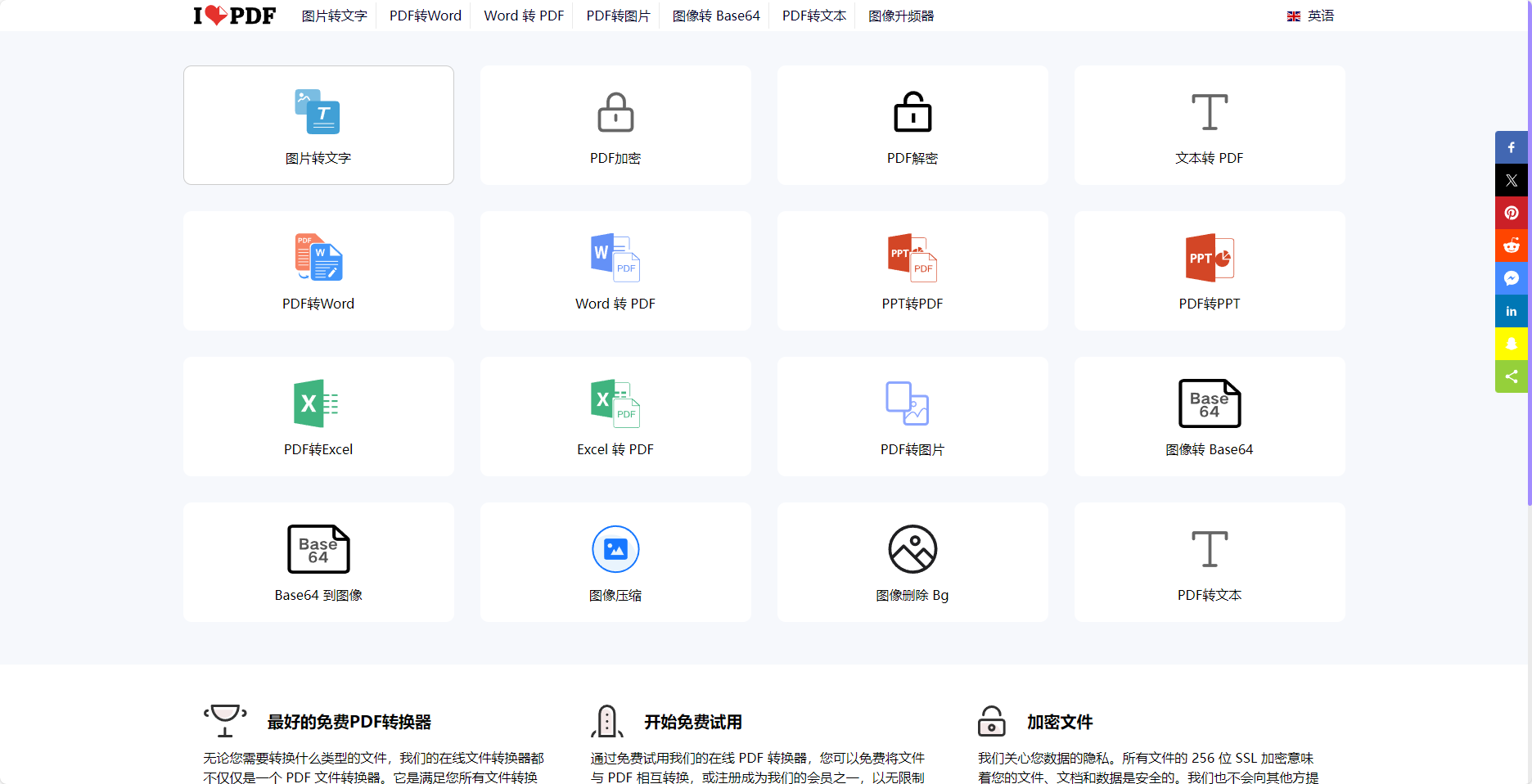Share on Reddit via sidebar
The height and width of the screenshot is (784, 1532).
1512,246
